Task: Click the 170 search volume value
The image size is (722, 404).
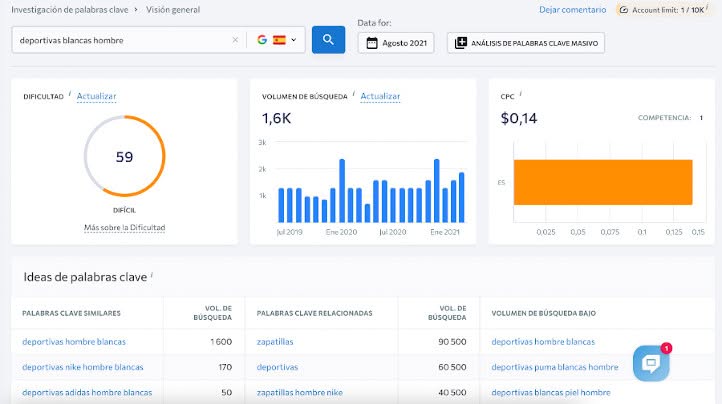Action: coord(225,367)
